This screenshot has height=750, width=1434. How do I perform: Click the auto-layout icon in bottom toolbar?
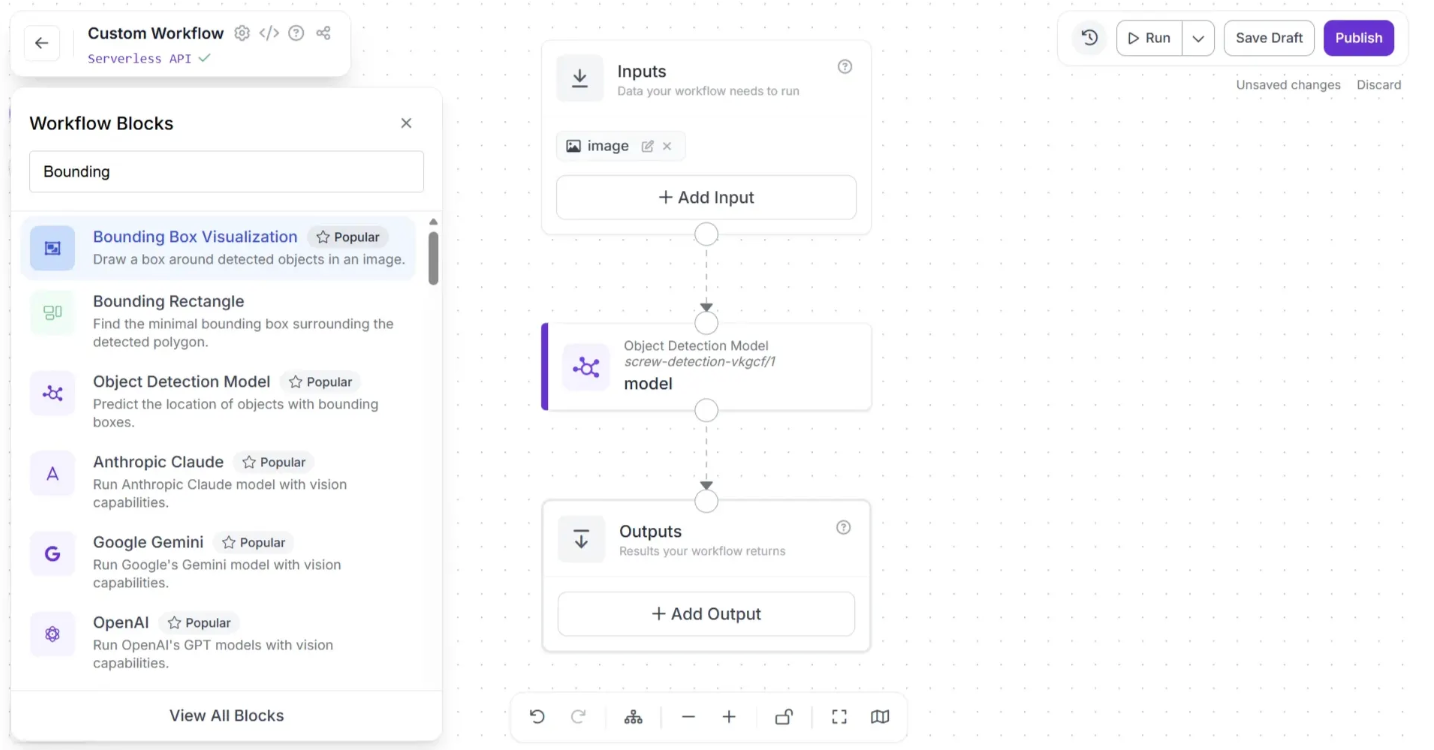click(633, 717)
